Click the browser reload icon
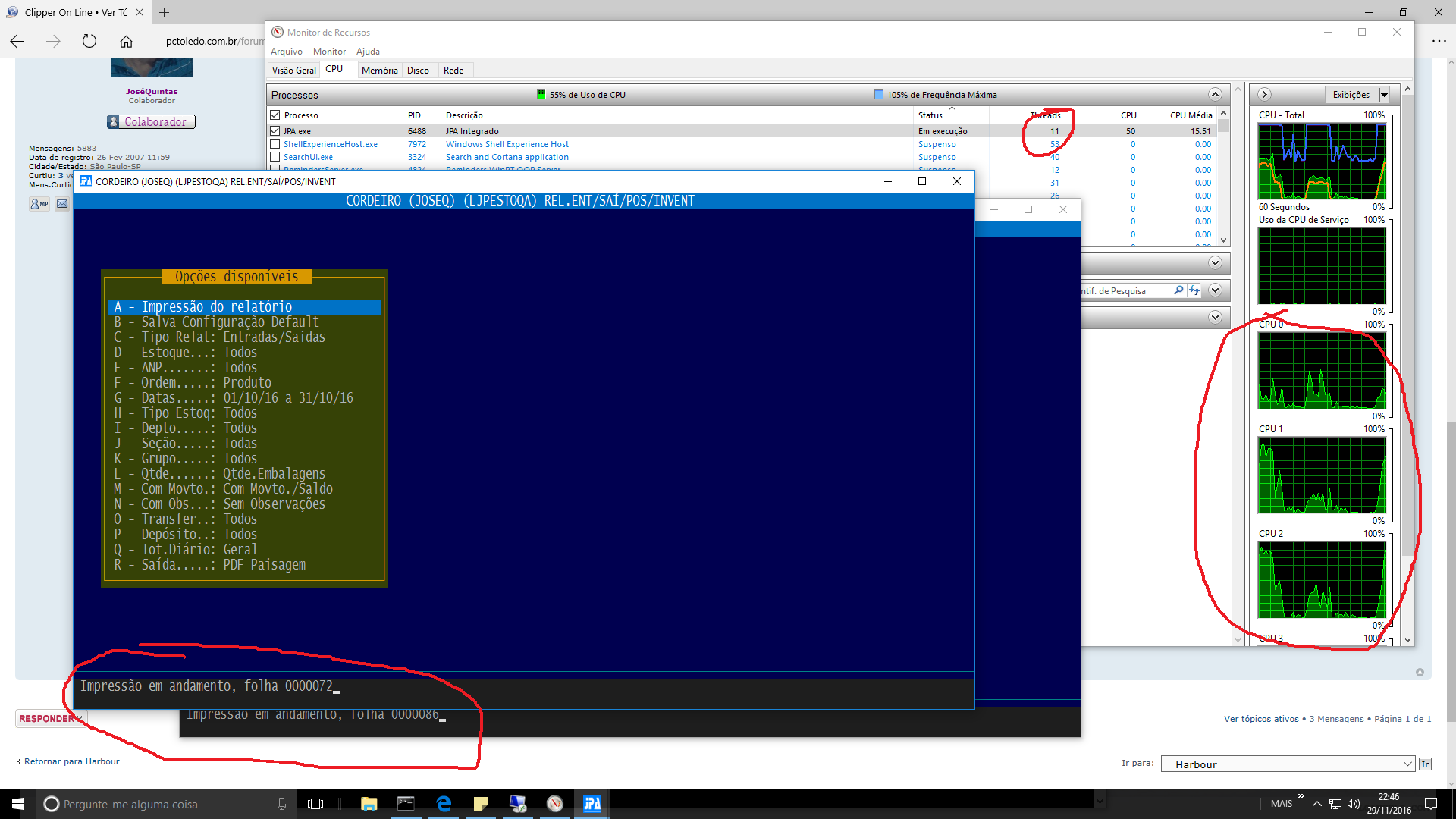Screen dimensions: 1456x819 coord(89,41)
